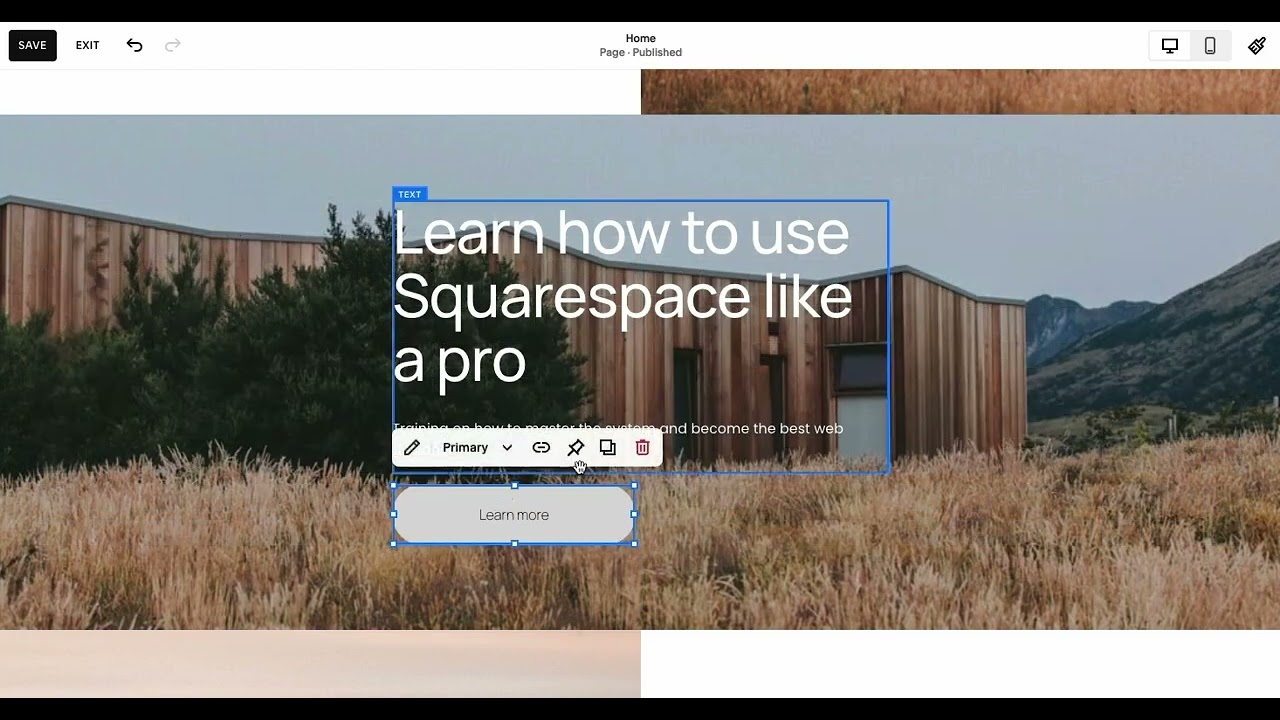Switch to desktop view
Viewport: 1280px width, 720px height.
1169,45
